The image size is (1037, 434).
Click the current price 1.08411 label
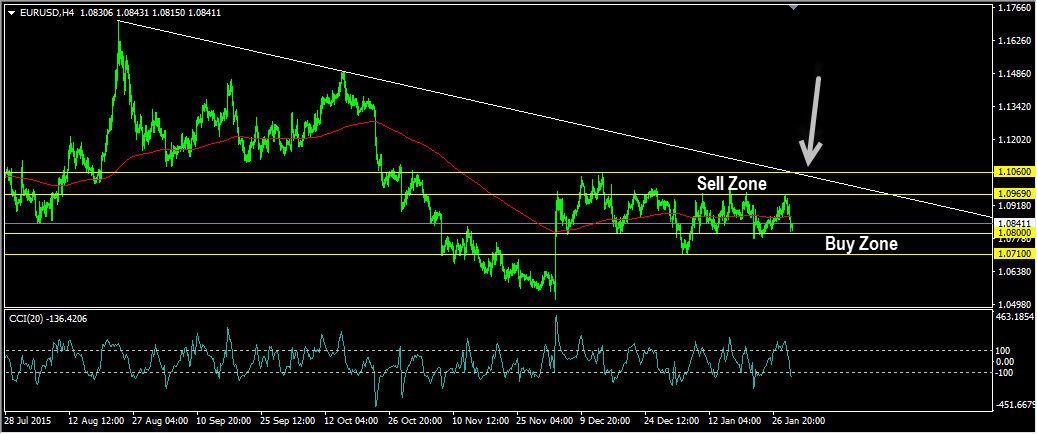1014,224
